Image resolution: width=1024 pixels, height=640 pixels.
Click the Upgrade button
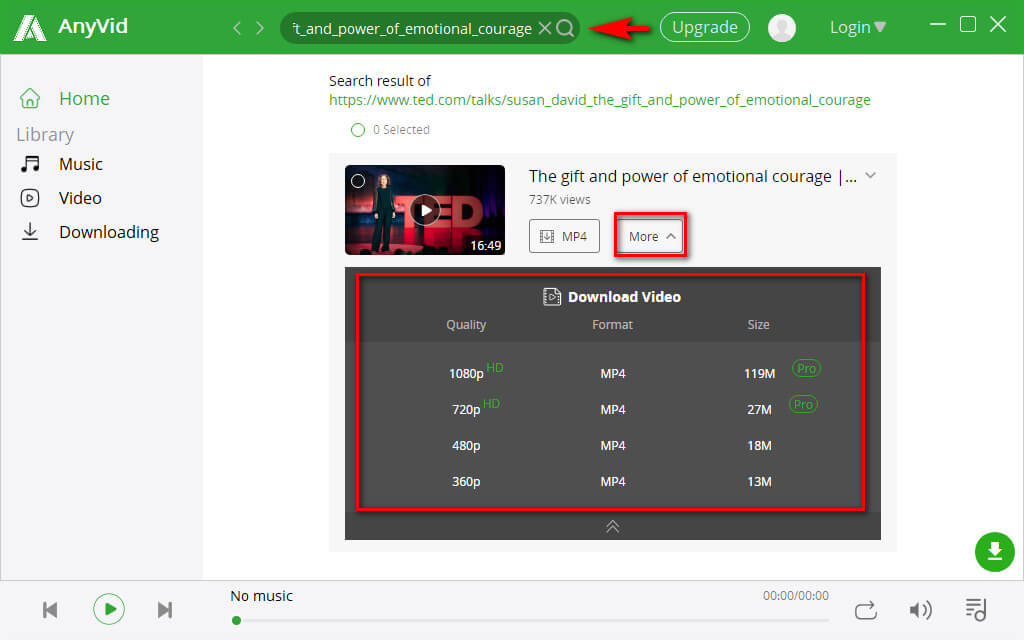point(705,27)
